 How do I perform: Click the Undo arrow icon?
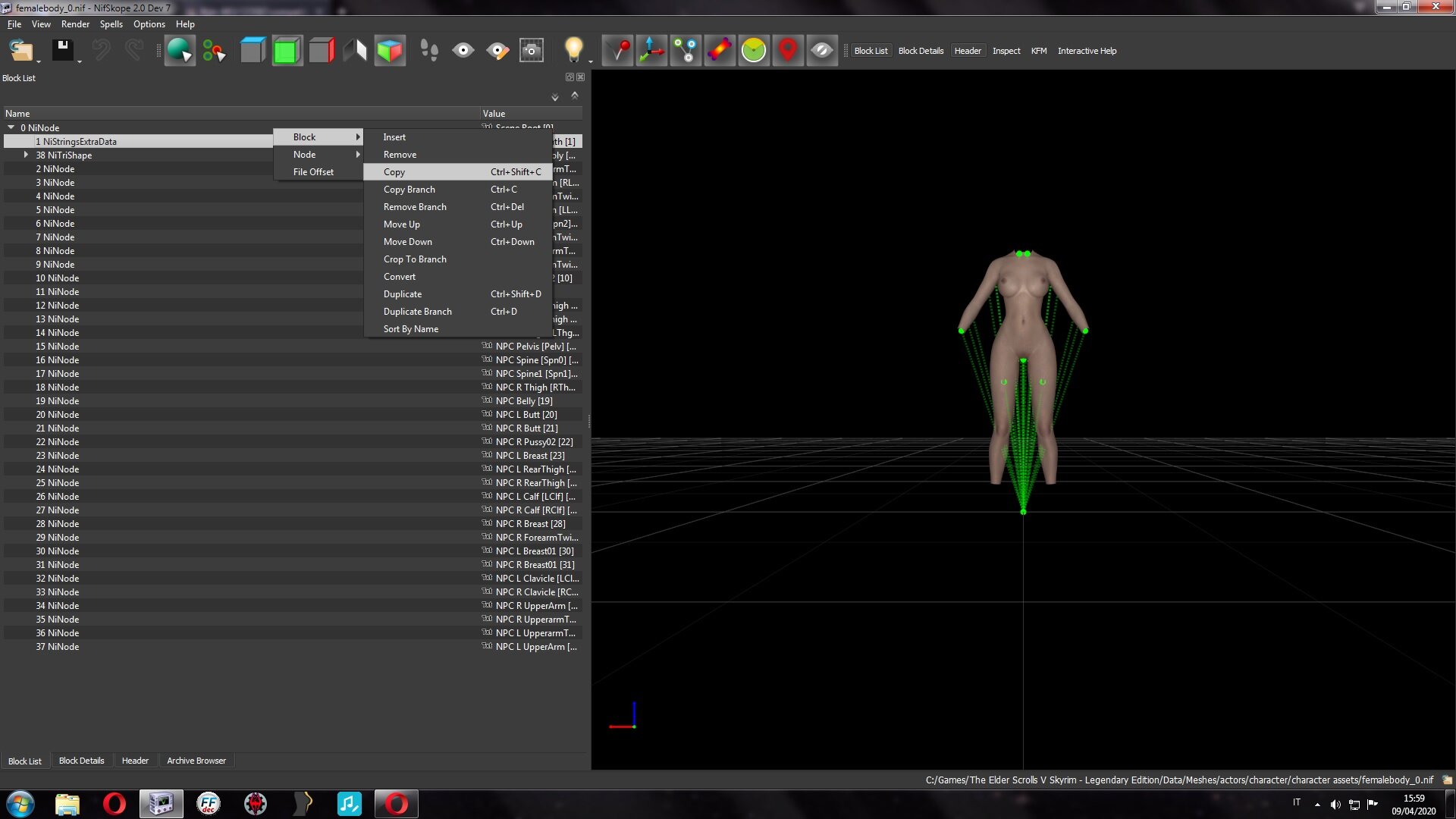101,51
